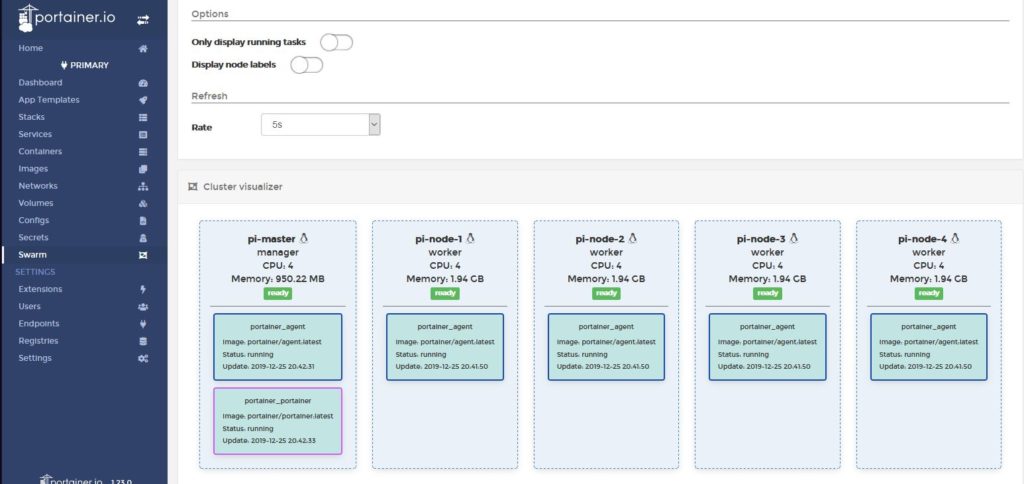This screenshot has width=1024, height=484.
Task: Click the Linux penguin icon beside pi-node-1
Action: 470,238
